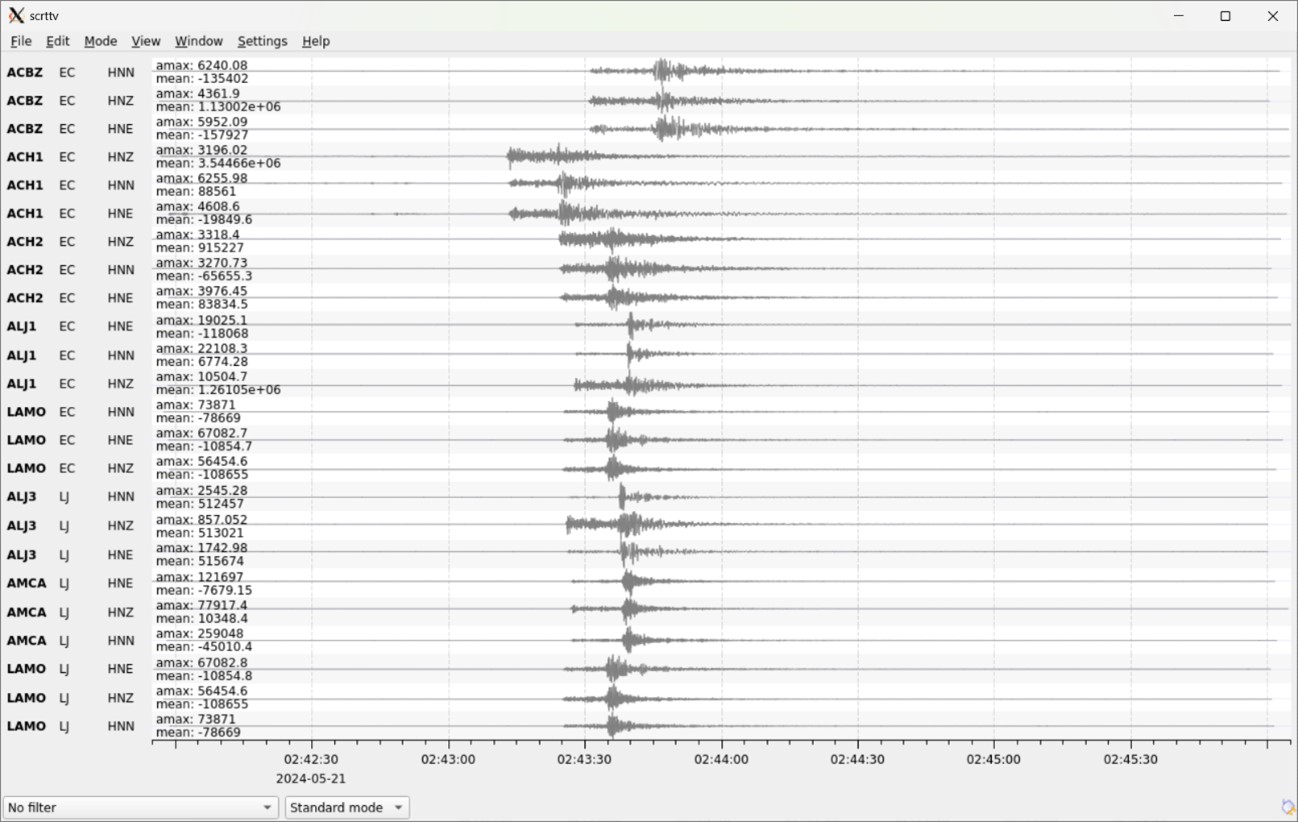Expand the 'Standard mode' dropdown
Viewport: 1298px width, 822px height.
[x=347, y=807]
